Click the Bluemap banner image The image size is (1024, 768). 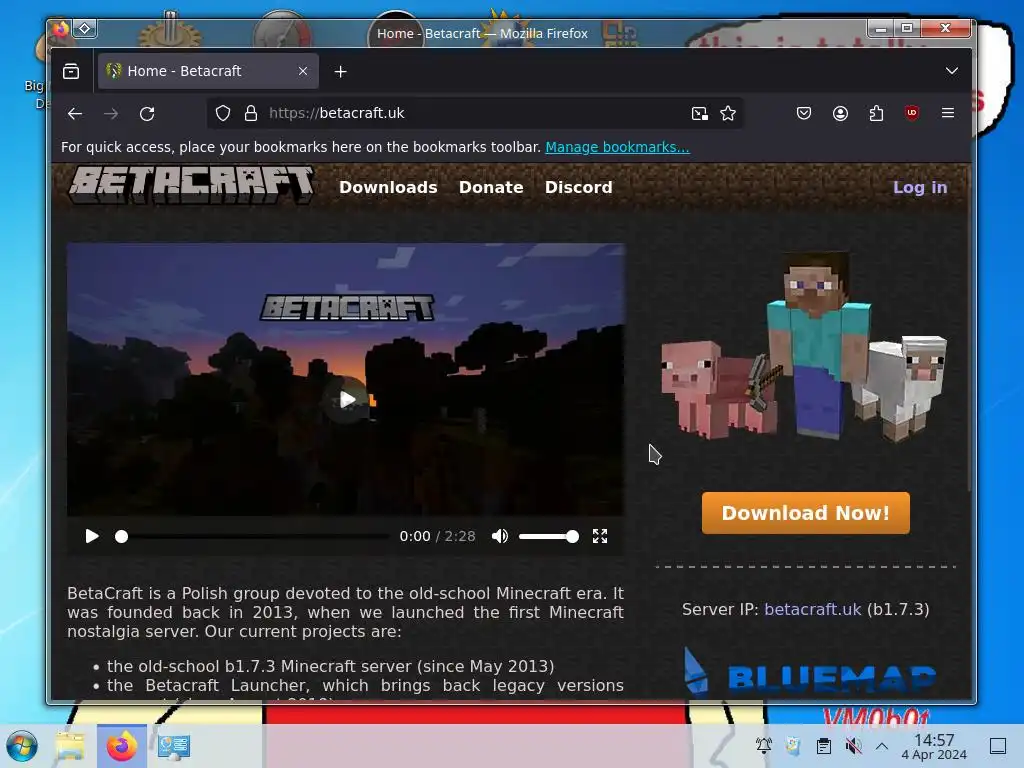tap(810, 673)
